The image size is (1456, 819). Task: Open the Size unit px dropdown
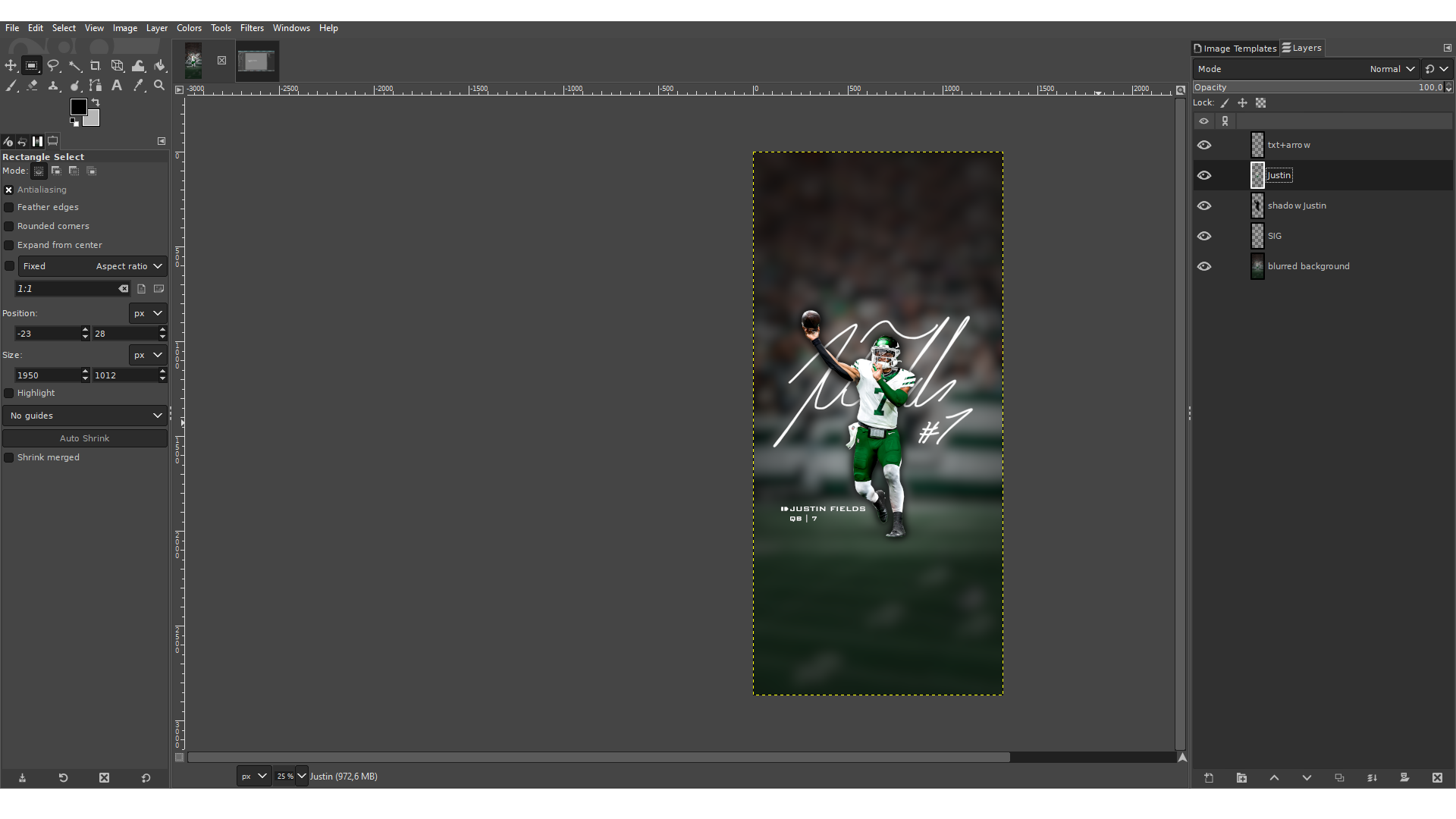tap(148, 355)
